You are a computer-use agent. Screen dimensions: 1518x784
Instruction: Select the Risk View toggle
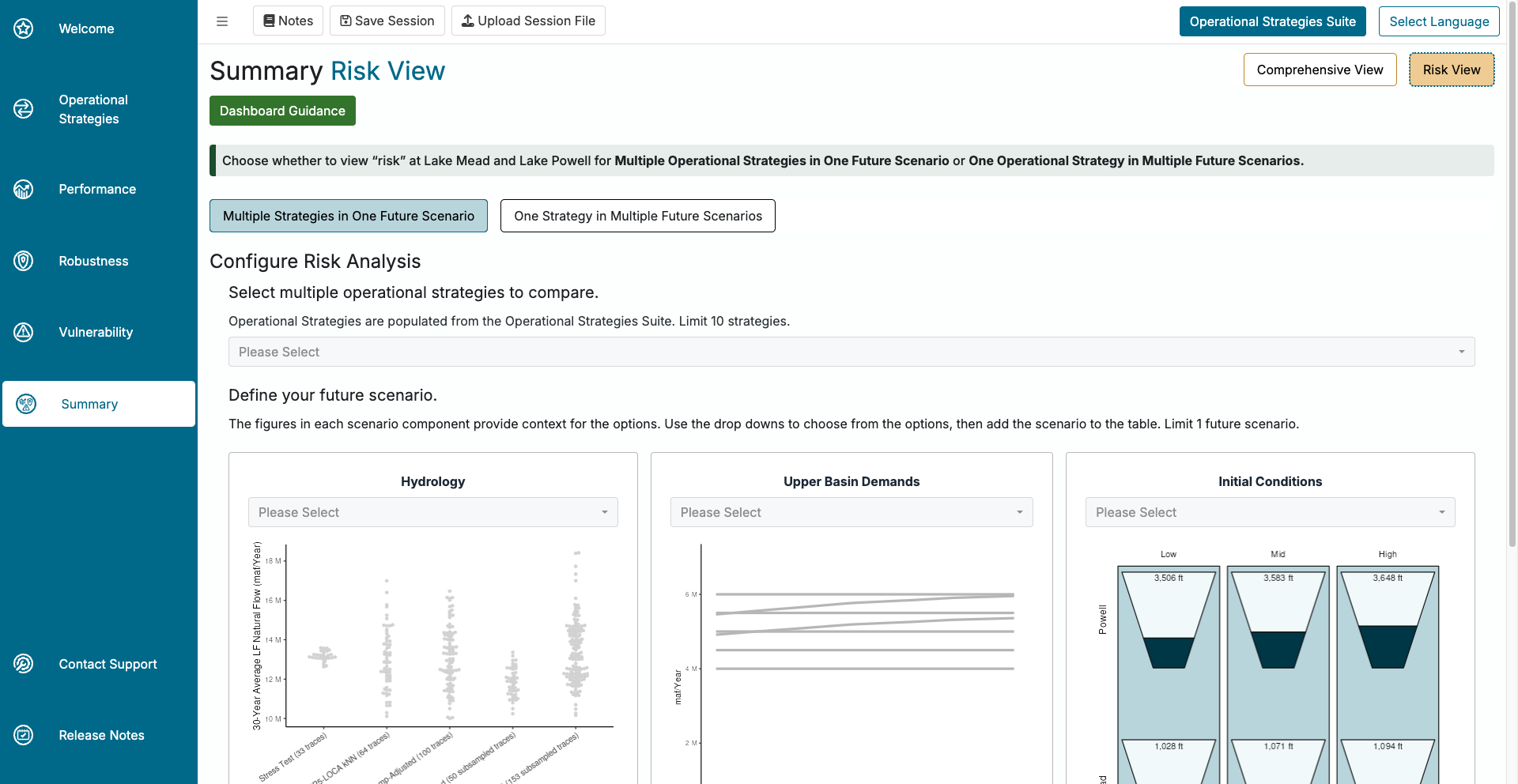pyautogui.click(x=1452, y=70)
